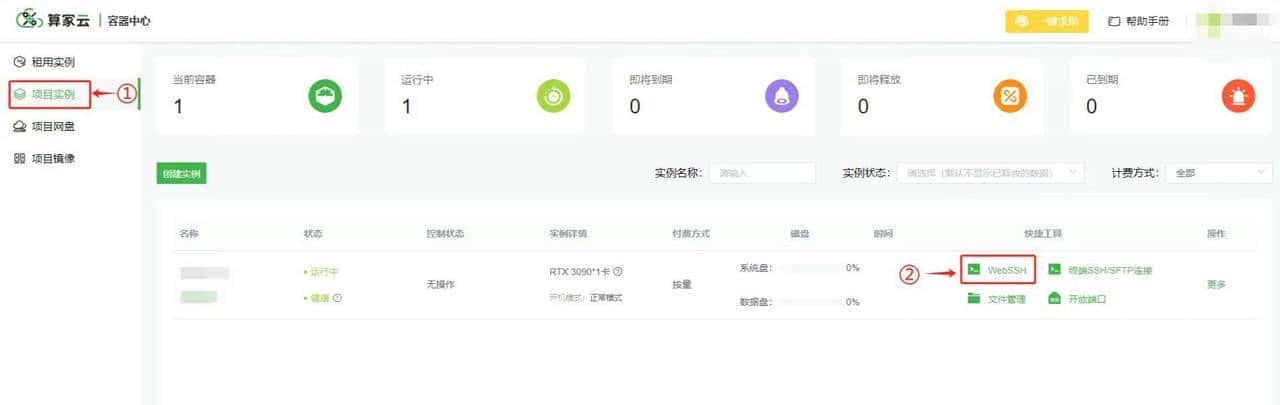The height and width of the screenshot is (405, 1280).
Task: Click the green container icon beside 当前容器
Action: (x=326, y=95)
